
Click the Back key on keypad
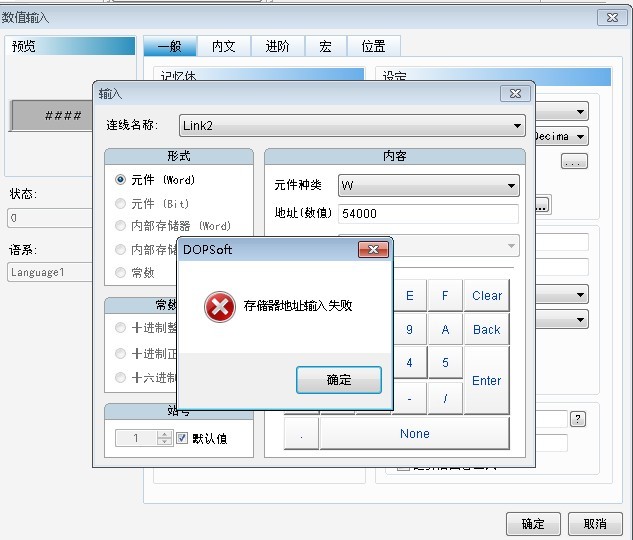(x=486, y=329)
